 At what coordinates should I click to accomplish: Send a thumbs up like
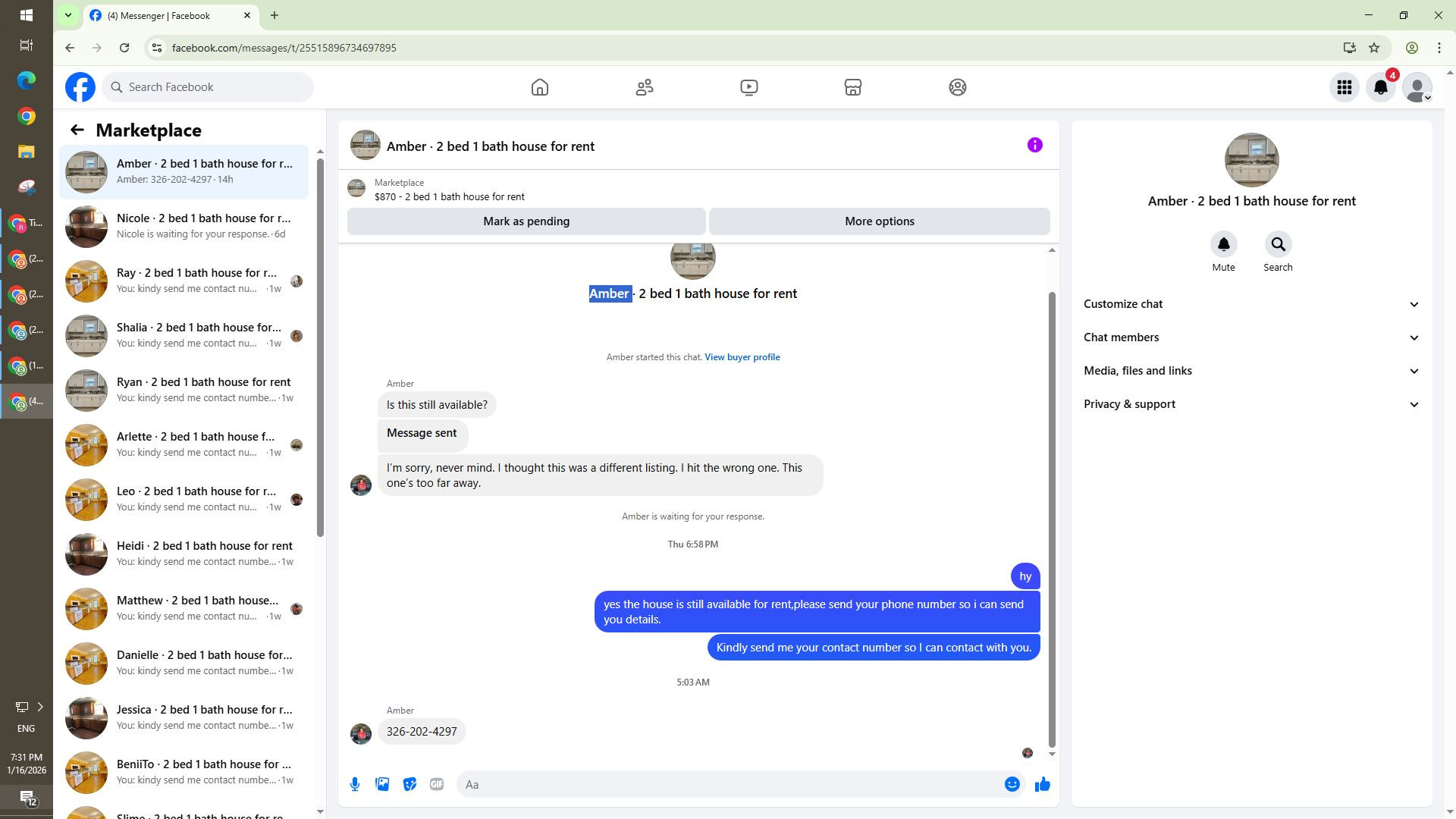[x=1043, y=785]
